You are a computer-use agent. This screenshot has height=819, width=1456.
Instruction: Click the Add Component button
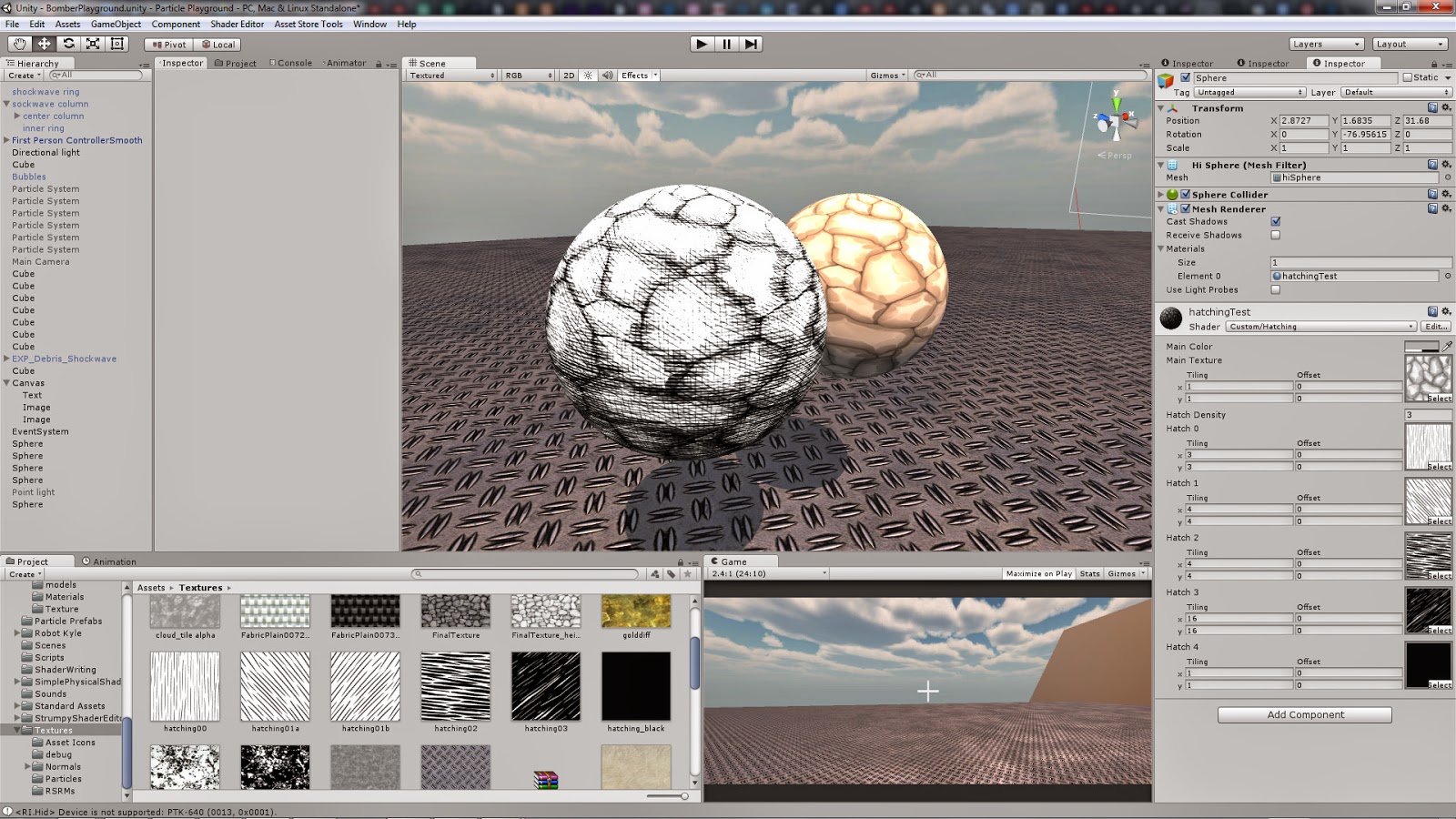coord(1304,714)
